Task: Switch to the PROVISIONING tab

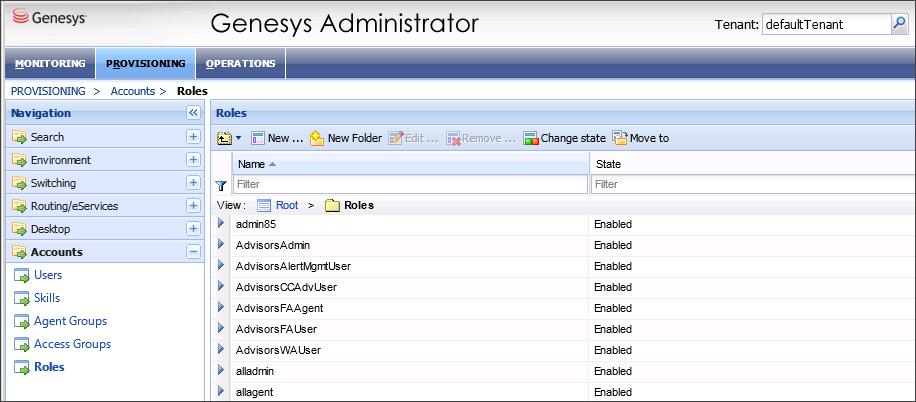Action: click(146, 64)
